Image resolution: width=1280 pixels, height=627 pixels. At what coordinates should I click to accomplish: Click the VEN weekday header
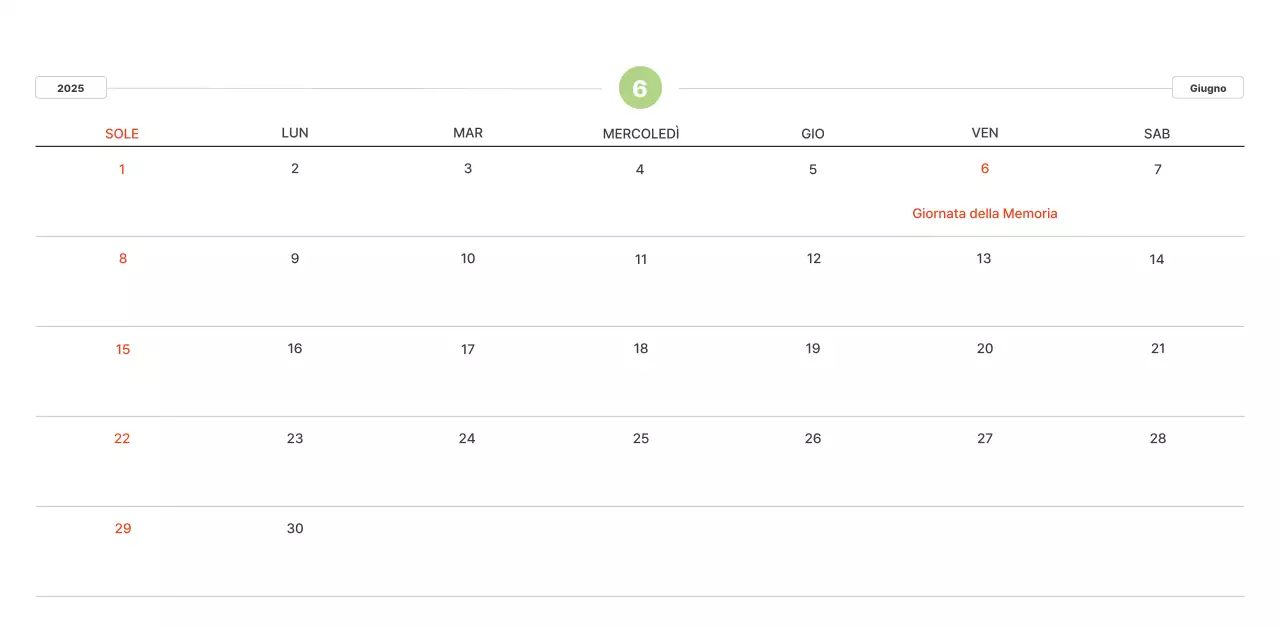pyautogui.click(x=985, y=133)
